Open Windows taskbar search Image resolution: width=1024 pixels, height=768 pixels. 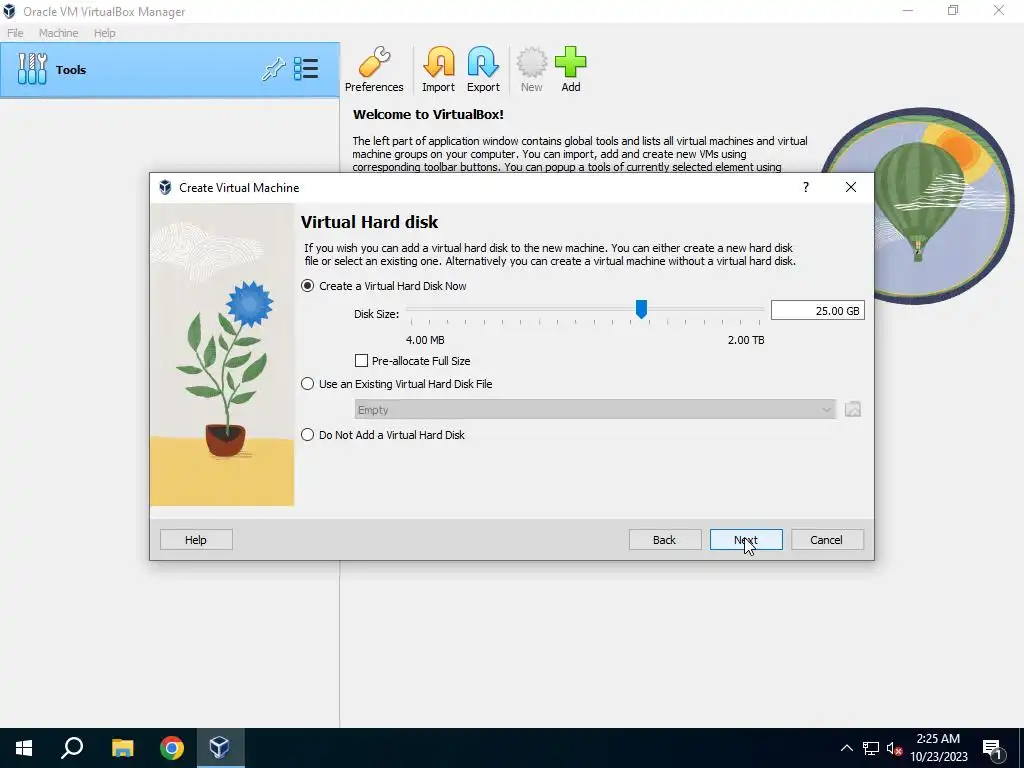click(72, 748)
